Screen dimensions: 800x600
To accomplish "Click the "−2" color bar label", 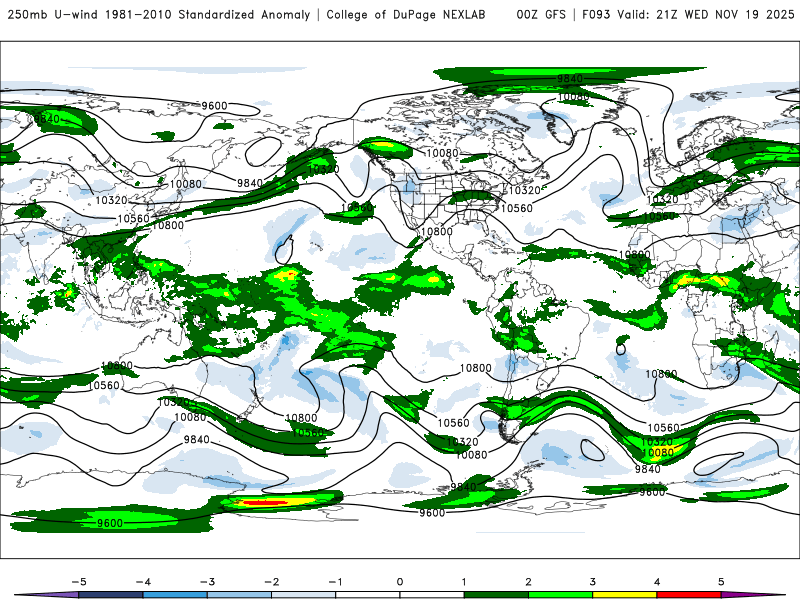I will coord(271,582).
